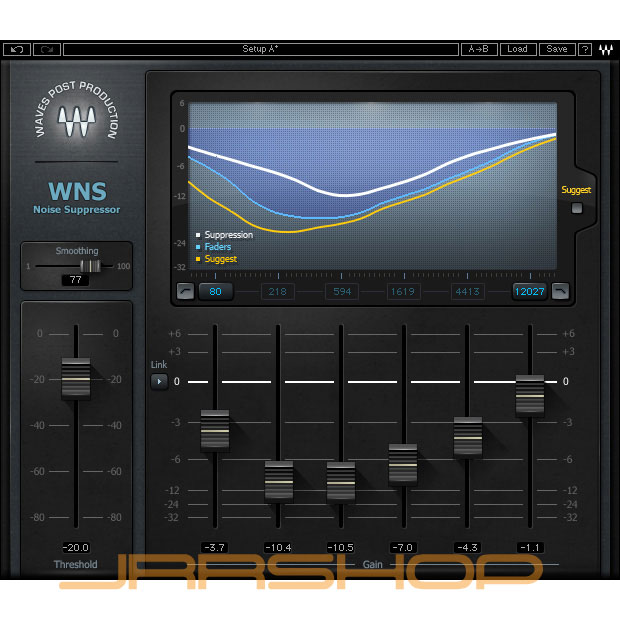
Task: Click the gain fader set to -10.4
Action: click(x=279, y=481)
